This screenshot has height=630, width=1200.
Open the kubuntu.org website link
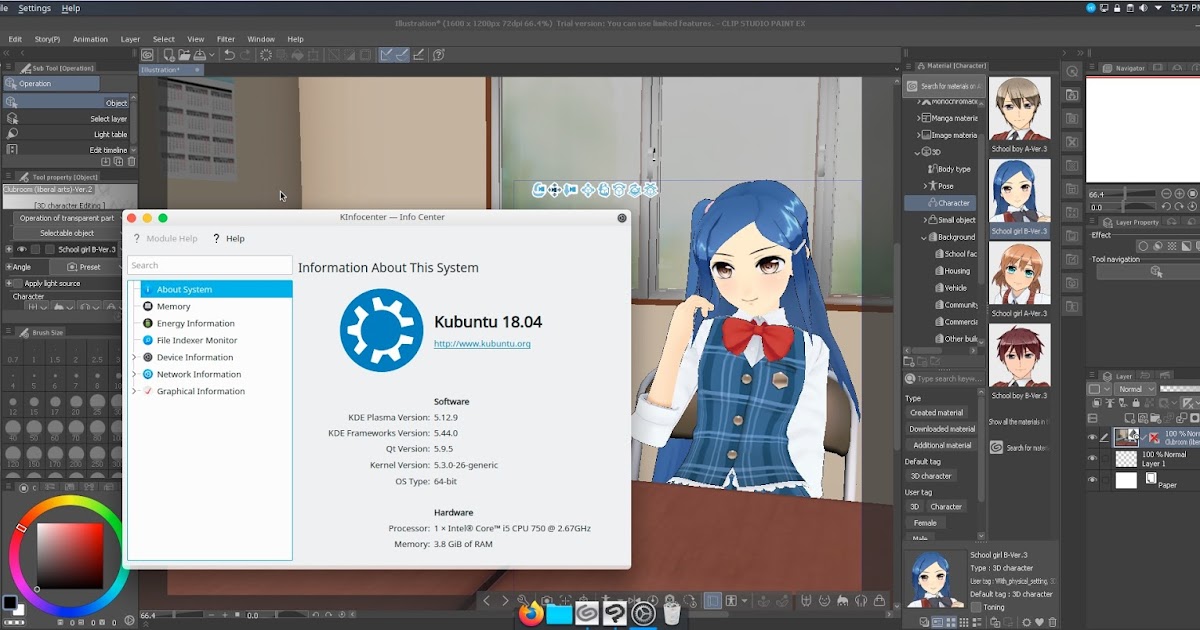pos(482,344)
